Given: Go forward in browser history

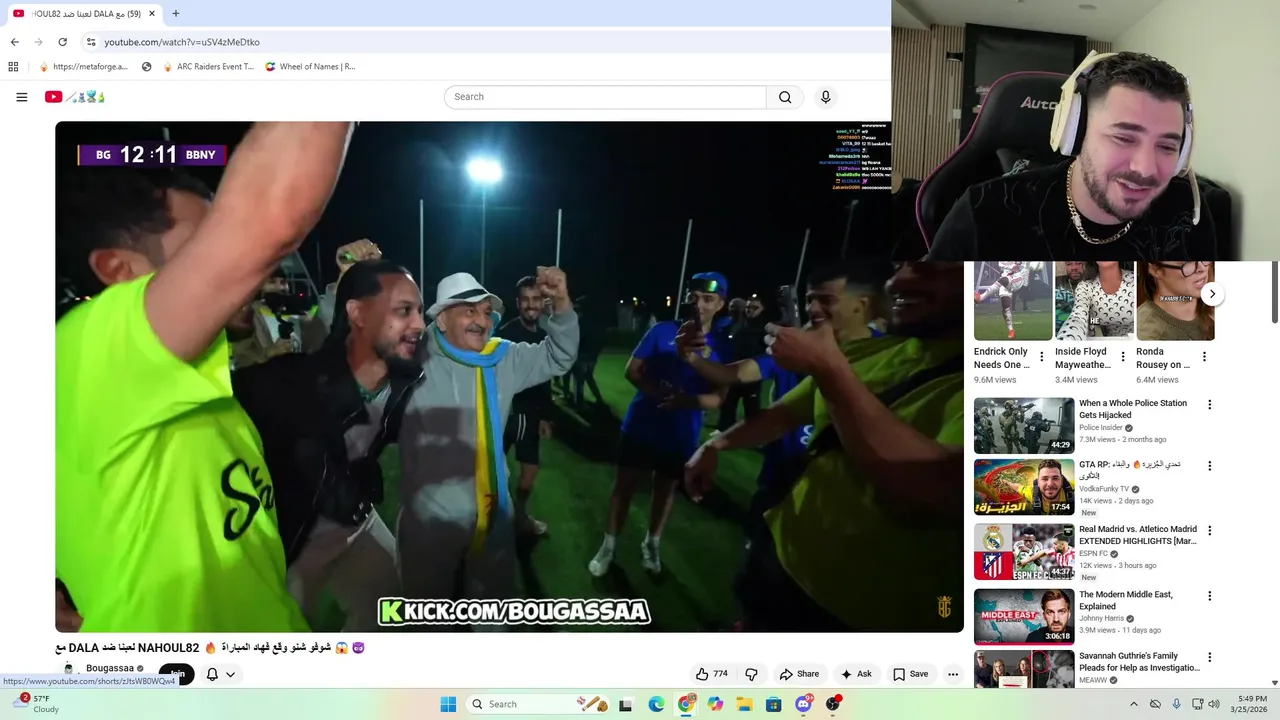Looking at the screenshot, I should click(38, 42).
